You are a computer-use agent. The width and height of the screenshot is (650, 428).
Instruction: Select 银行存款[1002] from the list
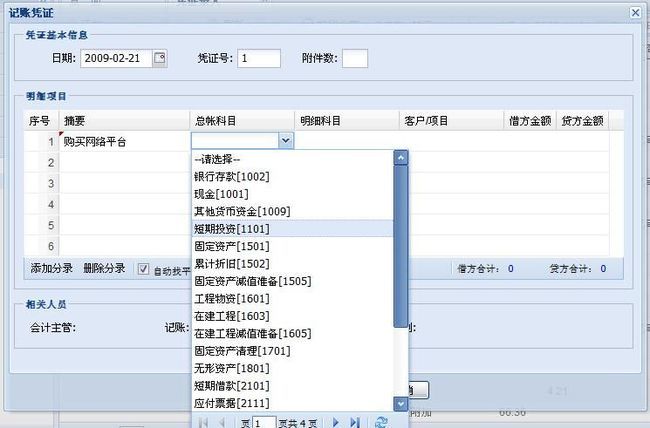(292, 177)
